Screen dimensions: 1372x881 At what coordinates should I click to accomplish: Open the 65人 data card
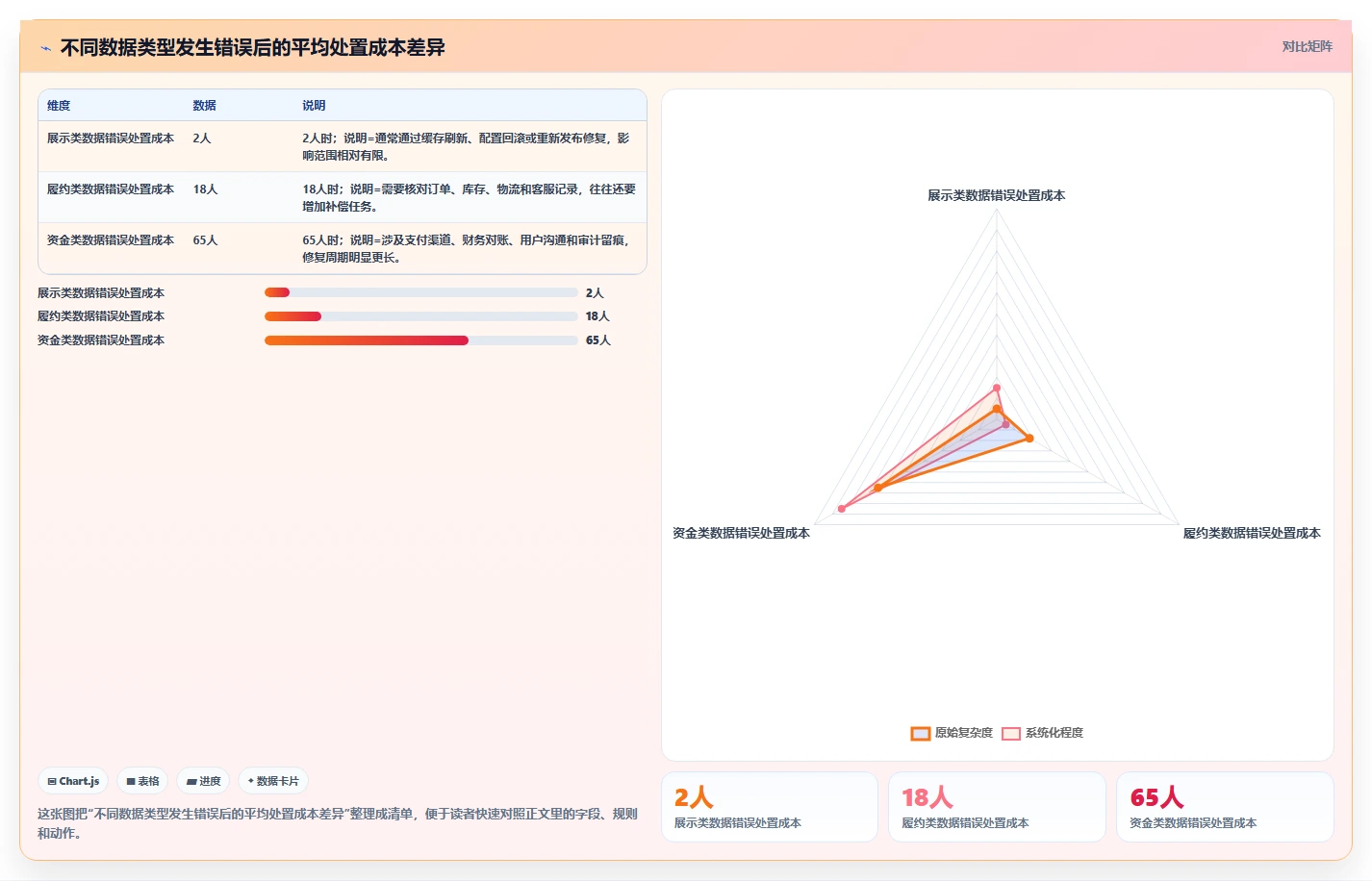coord(1225,807)
